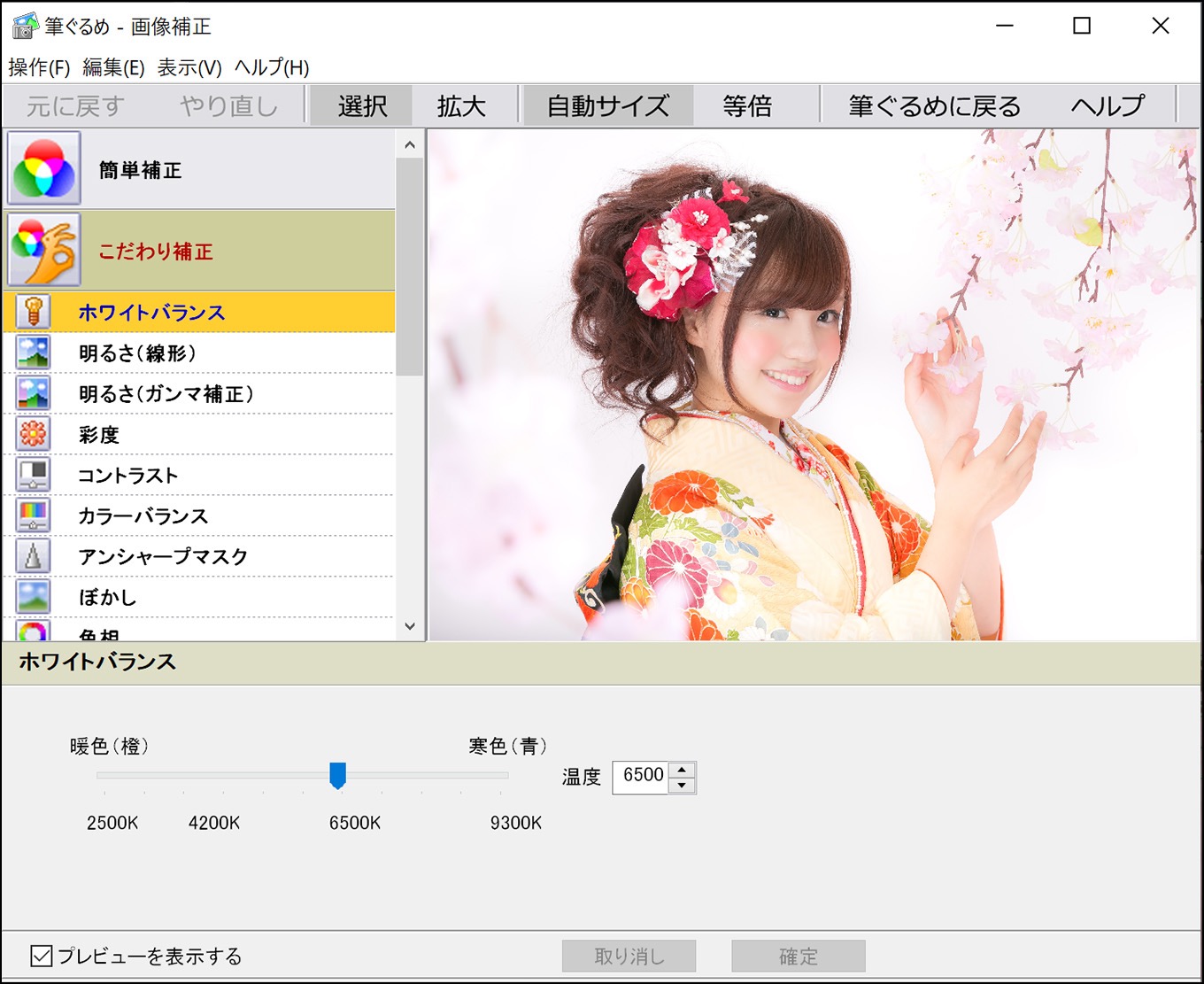Click the preview photo of kimono woman
Viewport: 1204px width, 984px height.
(x=813, y=384)
